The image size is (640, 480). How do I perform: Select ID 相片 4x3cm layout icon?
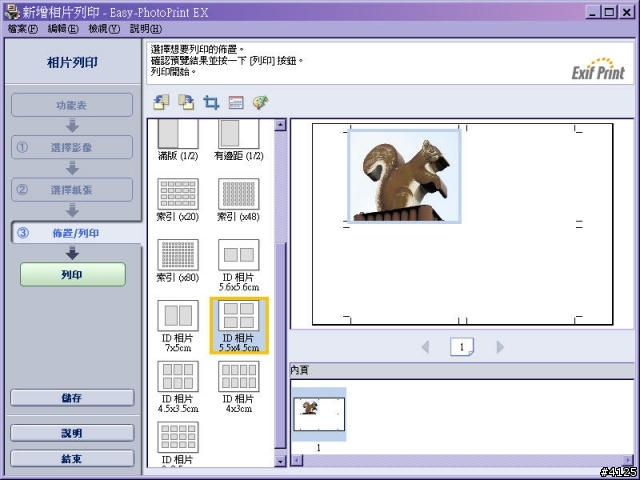click(x=239, y=376)
